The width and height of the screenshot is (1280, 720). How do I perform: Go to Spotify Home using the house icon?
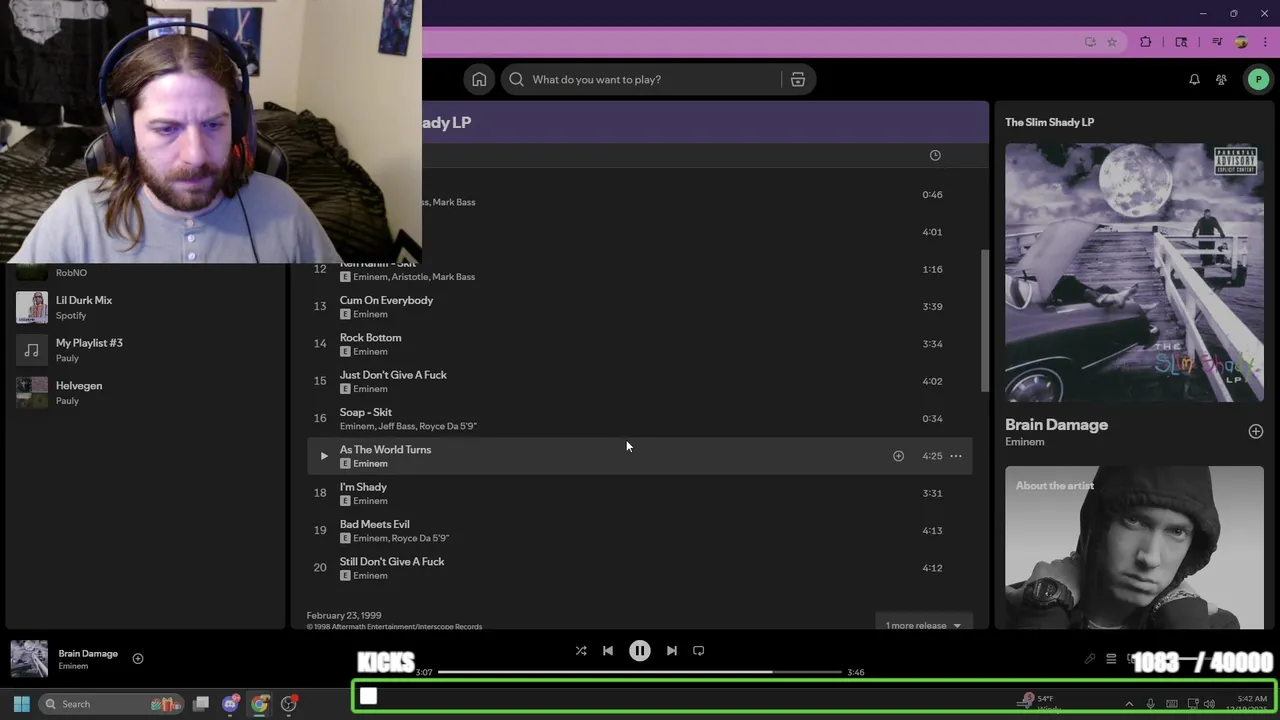point(479,80)
